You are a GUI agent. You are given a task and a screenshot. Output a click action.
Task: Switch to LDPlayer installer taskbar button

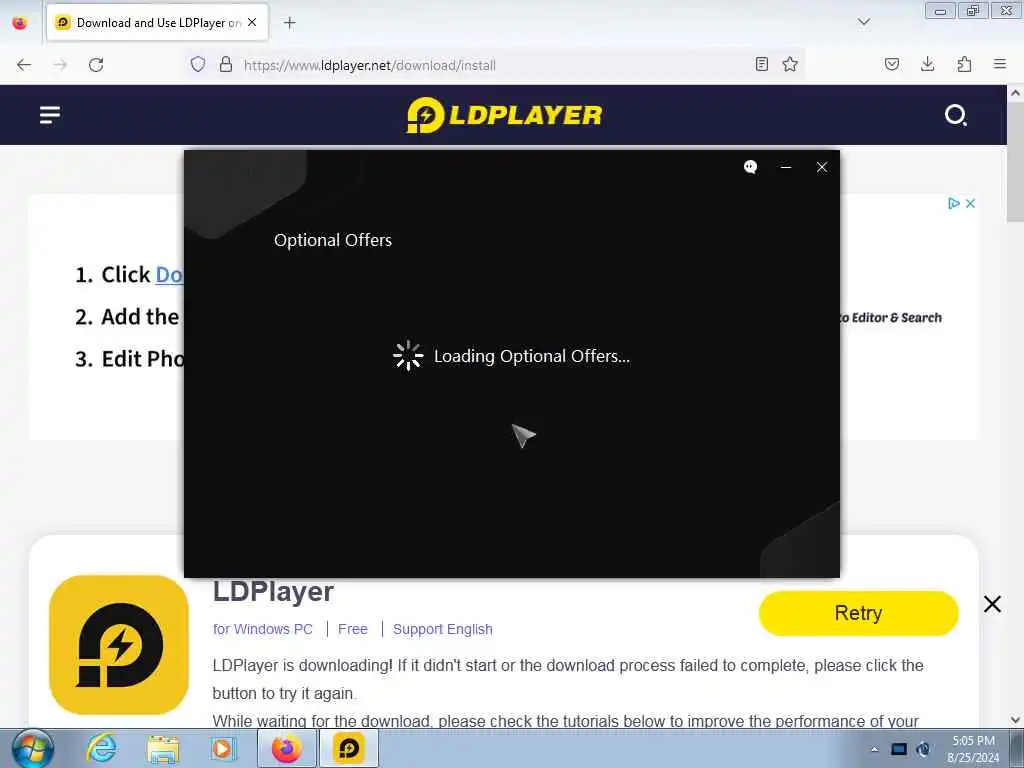pyautogui.click(x=349, y=748)
